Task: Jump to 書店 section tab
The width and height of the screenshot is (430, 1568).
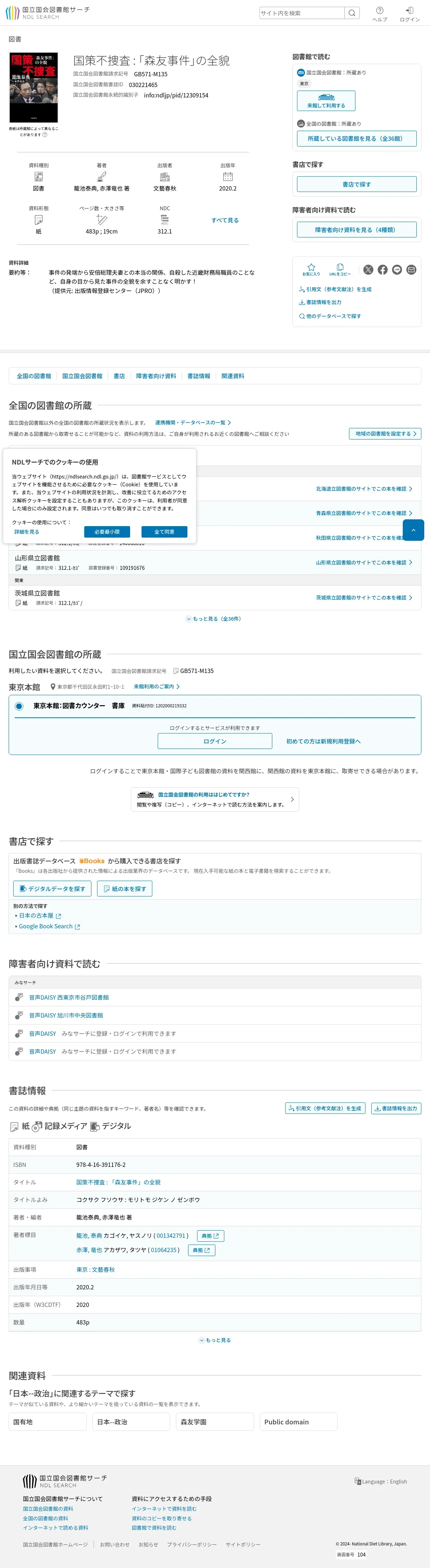Action: 119,376
